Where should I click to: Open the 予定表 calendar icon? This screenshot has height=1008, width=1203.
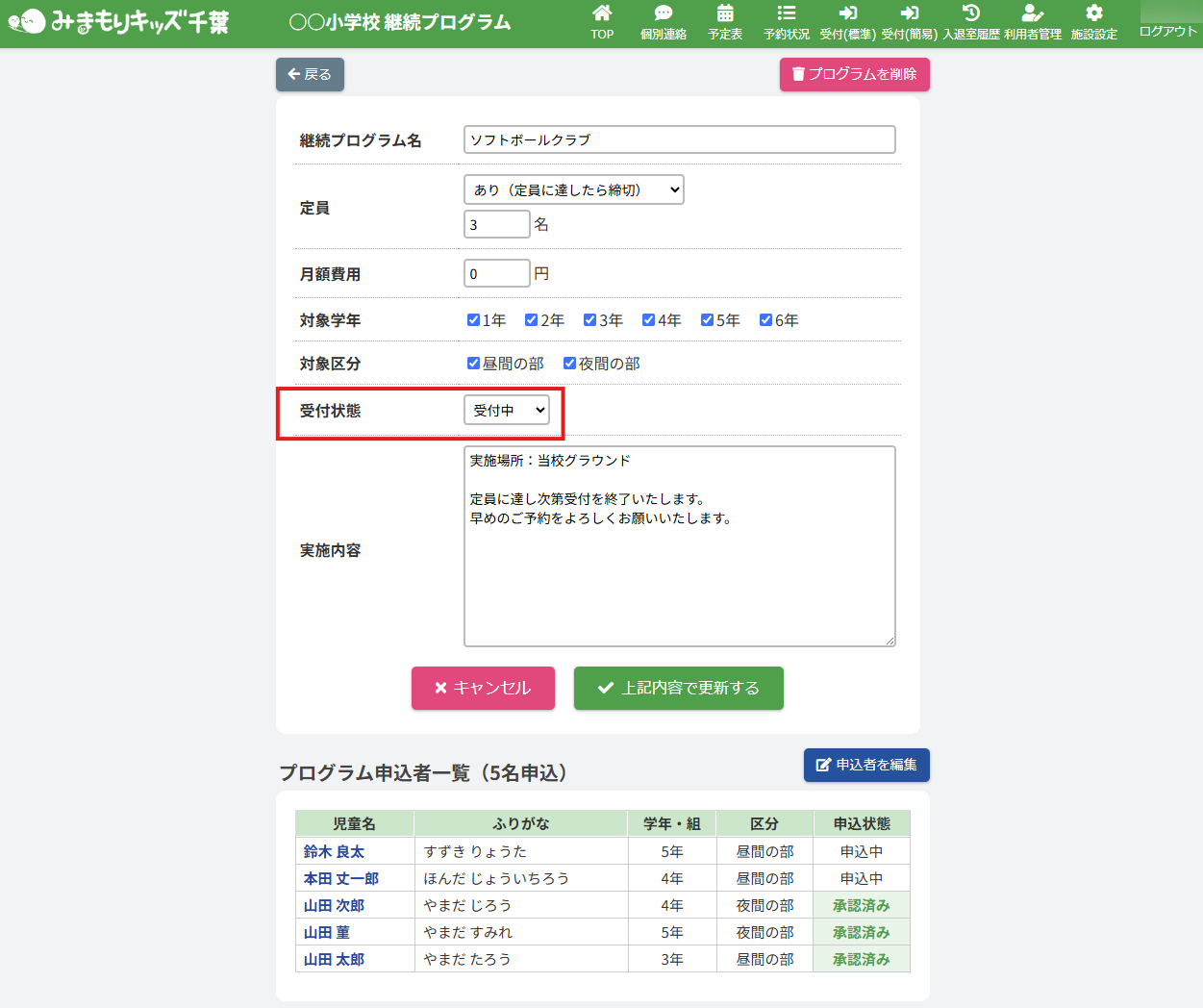[x=725, y=13]
